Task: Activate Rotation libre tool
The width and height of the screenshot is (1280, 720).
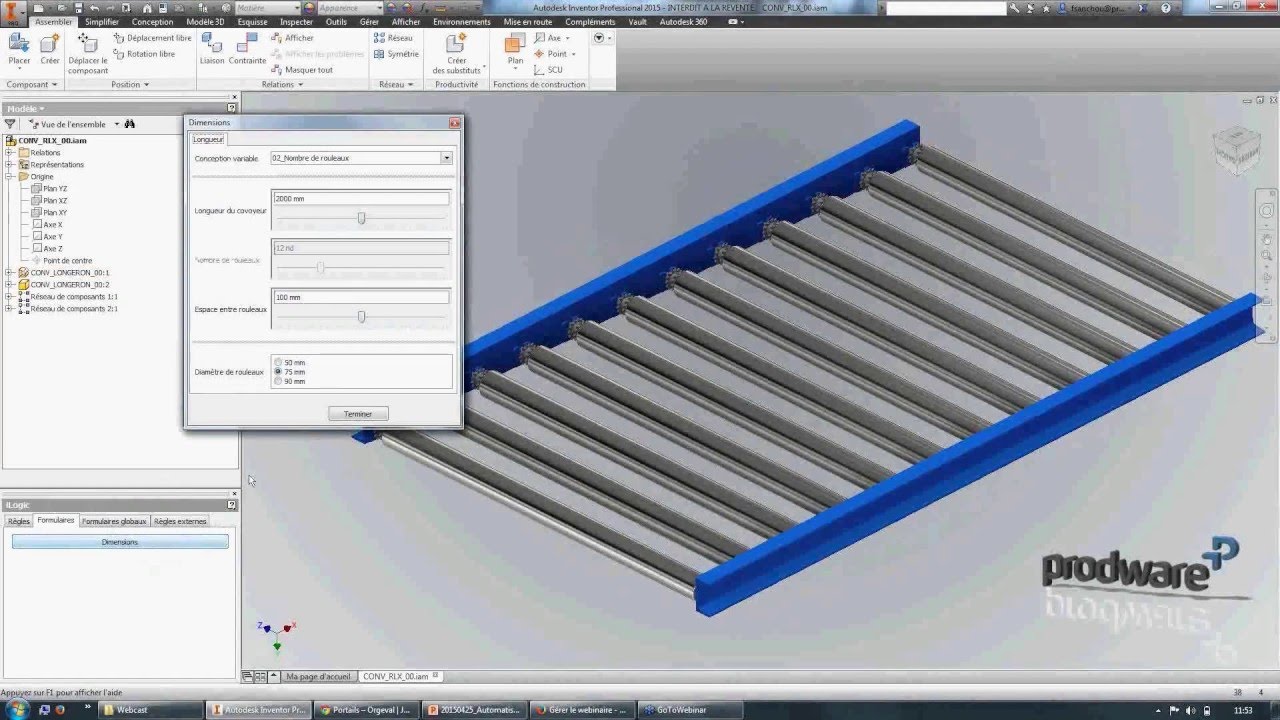Action: 144,54
